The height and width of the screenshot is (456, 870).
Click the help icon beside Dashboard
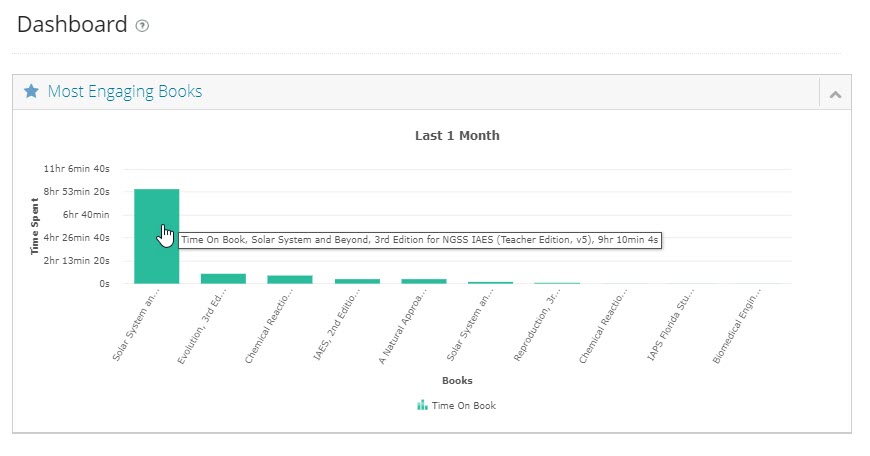142,26
